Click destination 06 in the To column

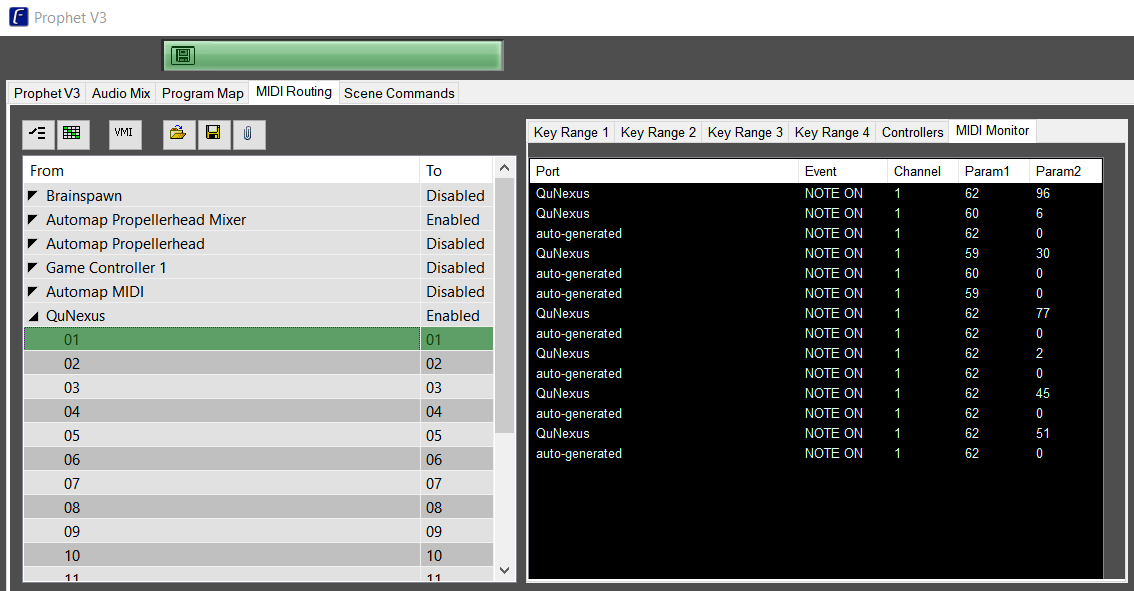[456, 459]
